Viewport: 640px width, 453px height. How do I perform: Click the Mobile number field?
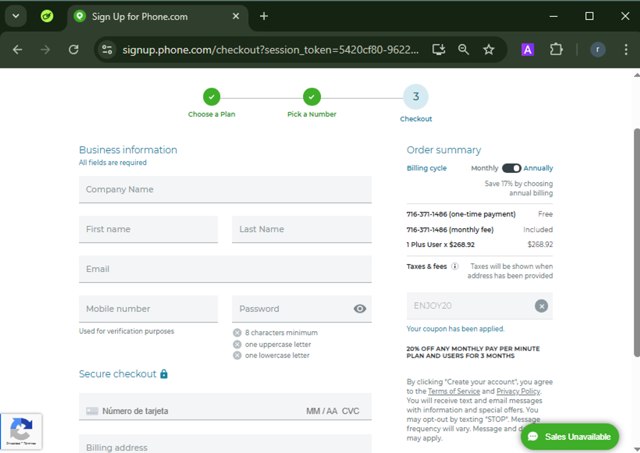[x=148, y=309]
